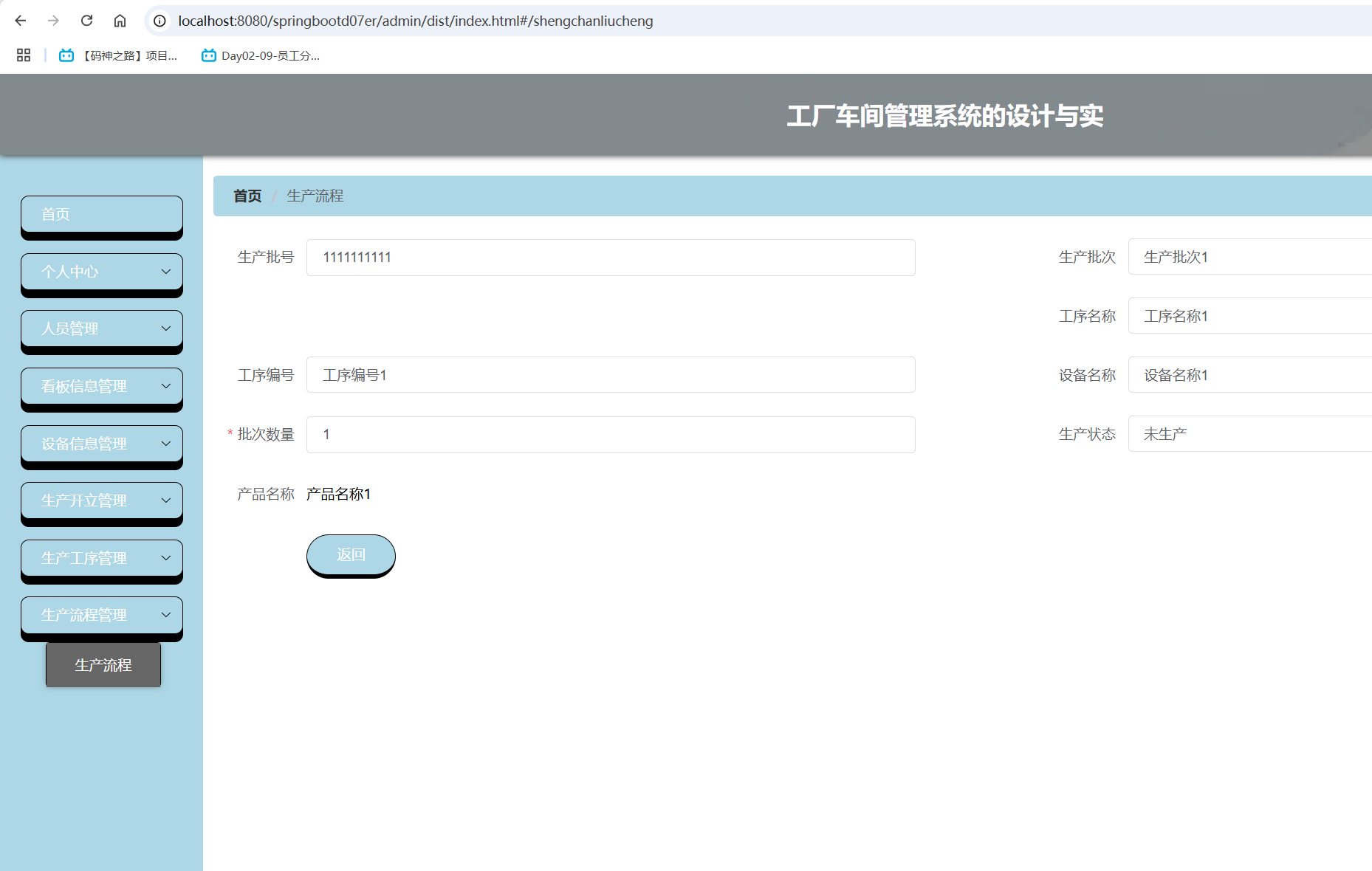Open the Day02-09-员工分 bookmark
The image size is (1372, 871).
click(261, 55)
